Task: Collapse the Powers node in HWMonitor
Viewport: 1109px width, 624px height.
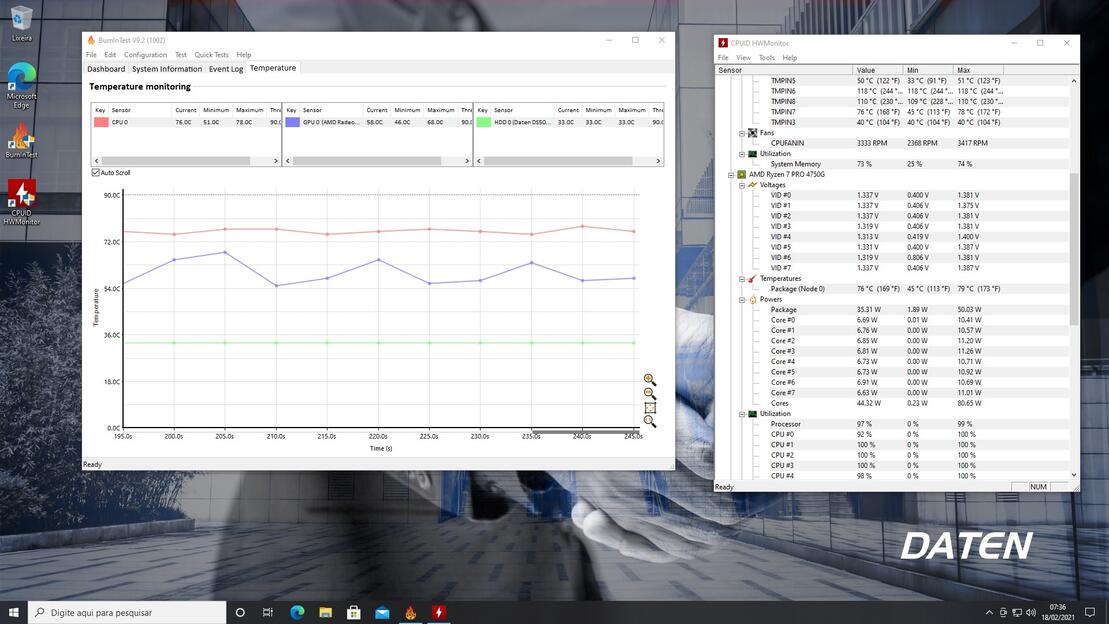Action: (742, 299)
